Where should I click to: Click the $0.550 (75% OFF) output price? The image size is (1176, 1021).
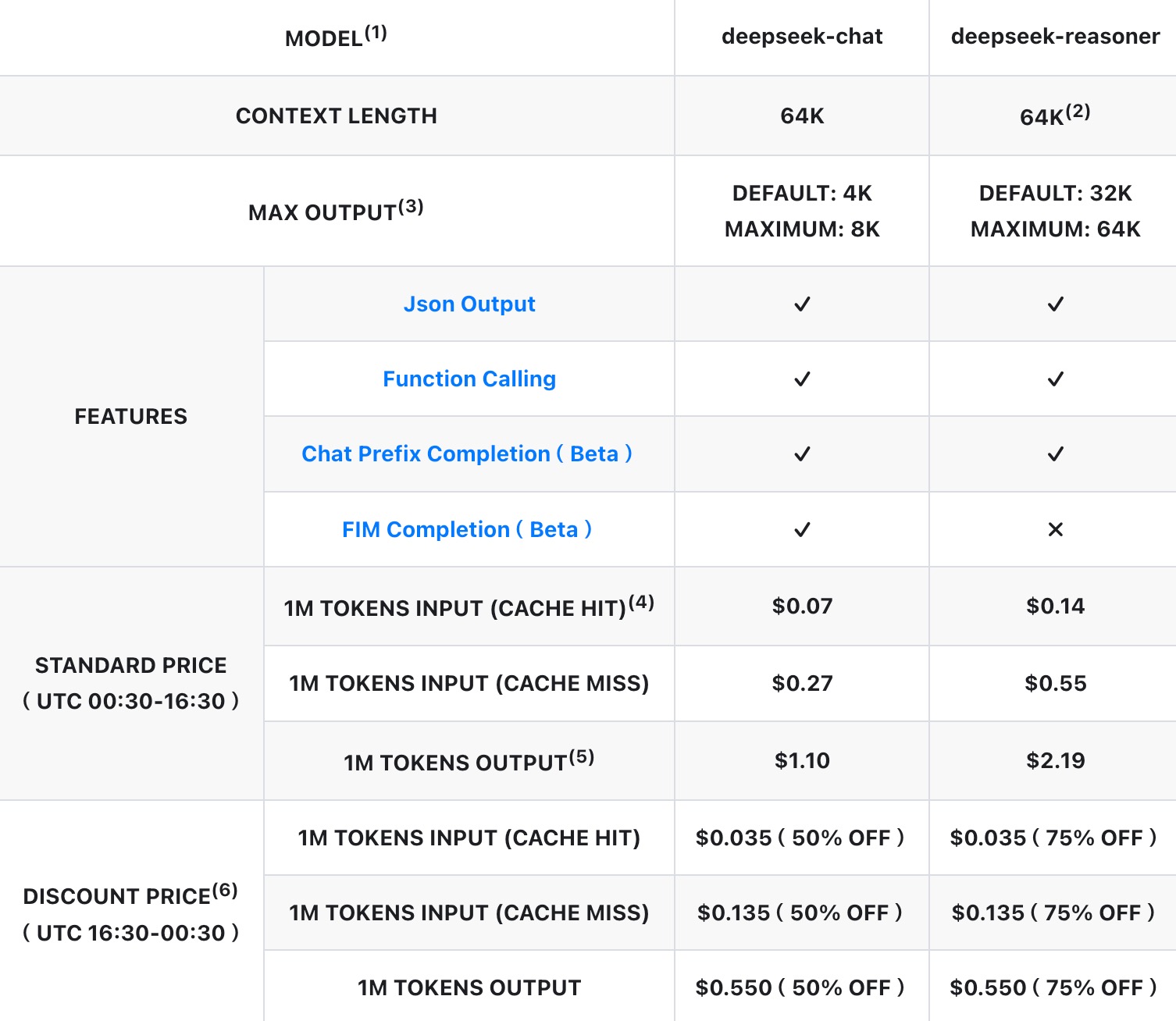[1053, 987]
